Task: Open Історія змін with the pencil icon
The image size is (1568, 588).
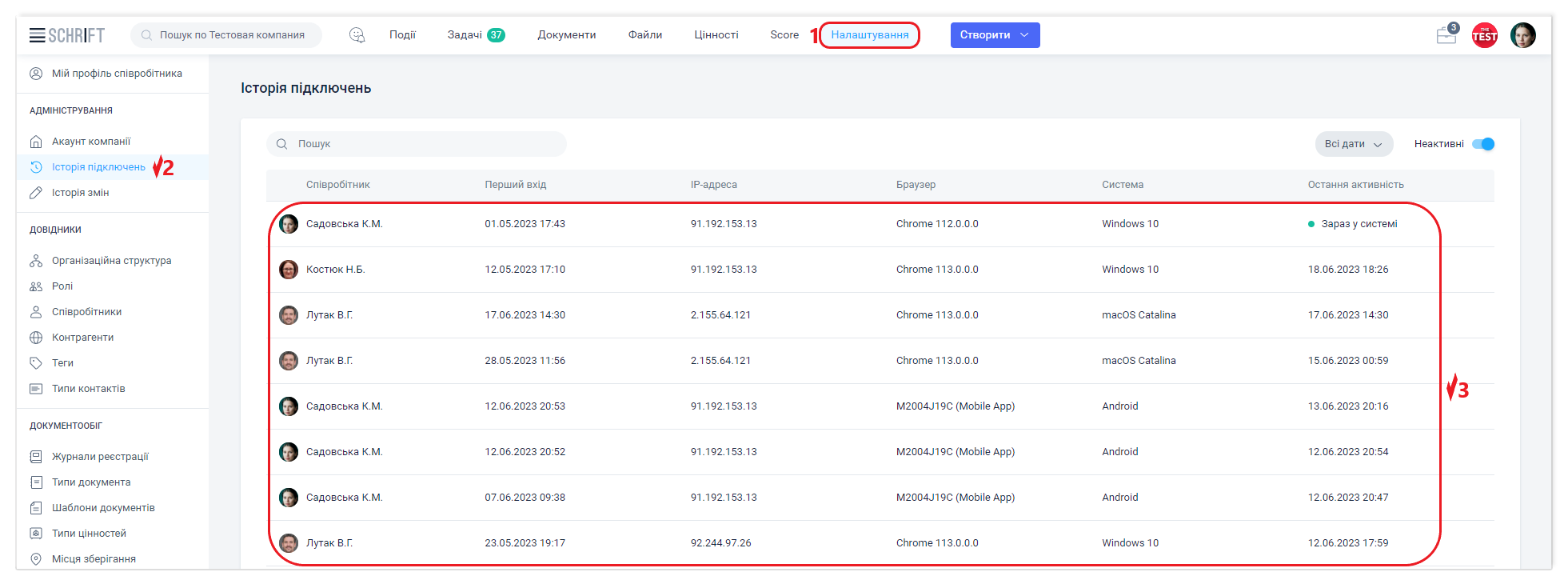Action: [x=80, y=193]
